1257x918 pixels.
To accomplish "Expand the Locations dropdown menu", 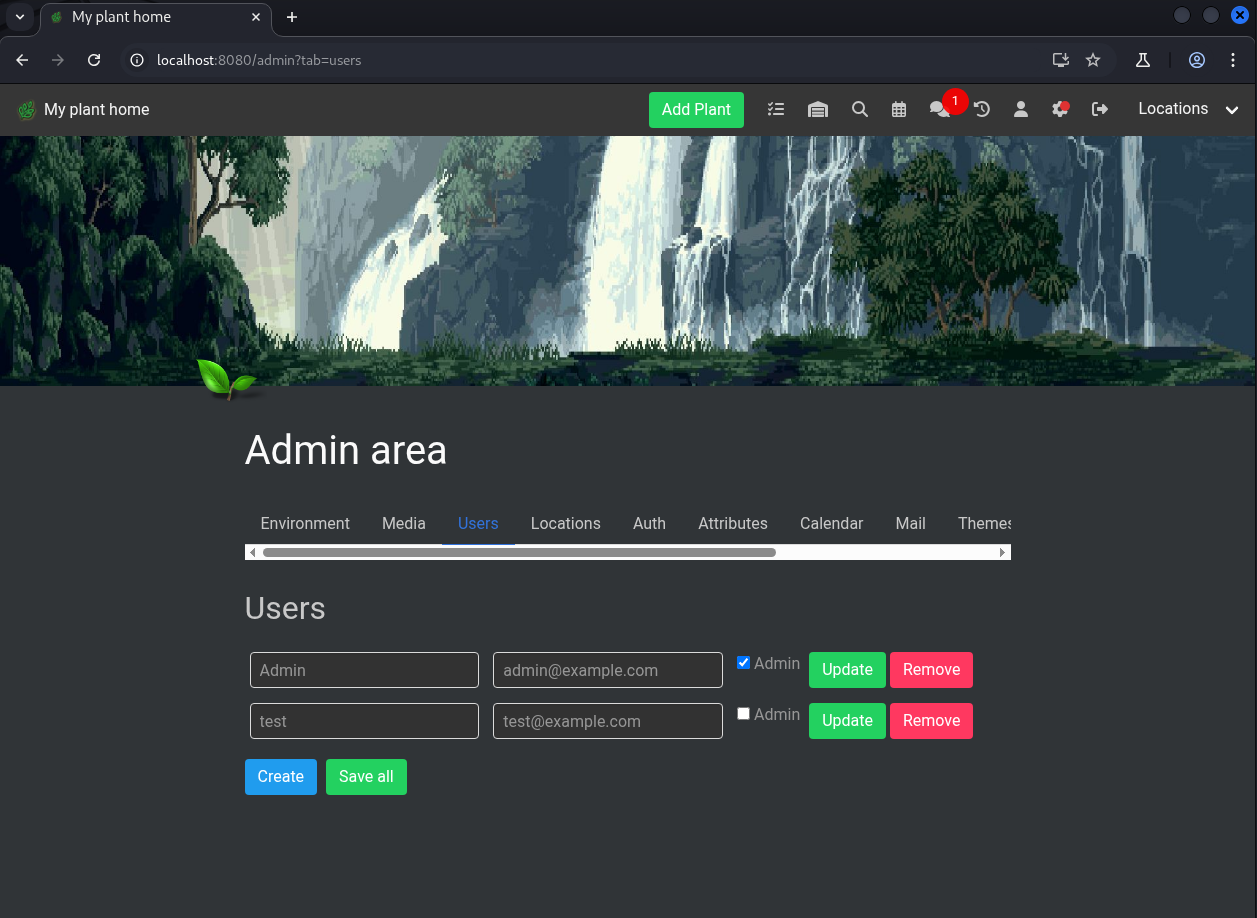I will click(1189, 109).
